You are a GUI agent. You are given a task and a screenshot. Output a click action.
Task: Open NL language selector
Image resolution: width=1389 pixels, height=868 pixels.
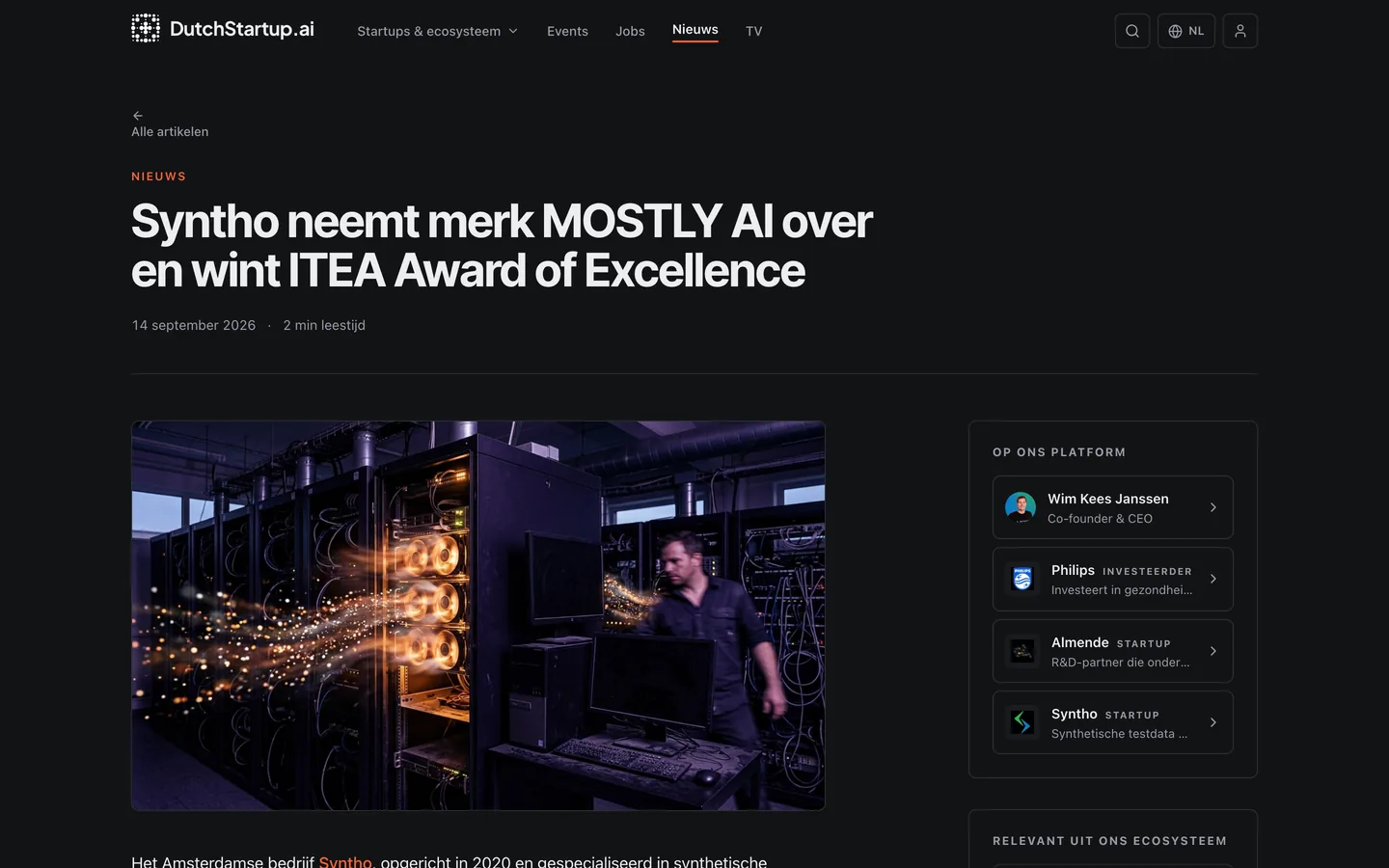(x=1186, y=31)
